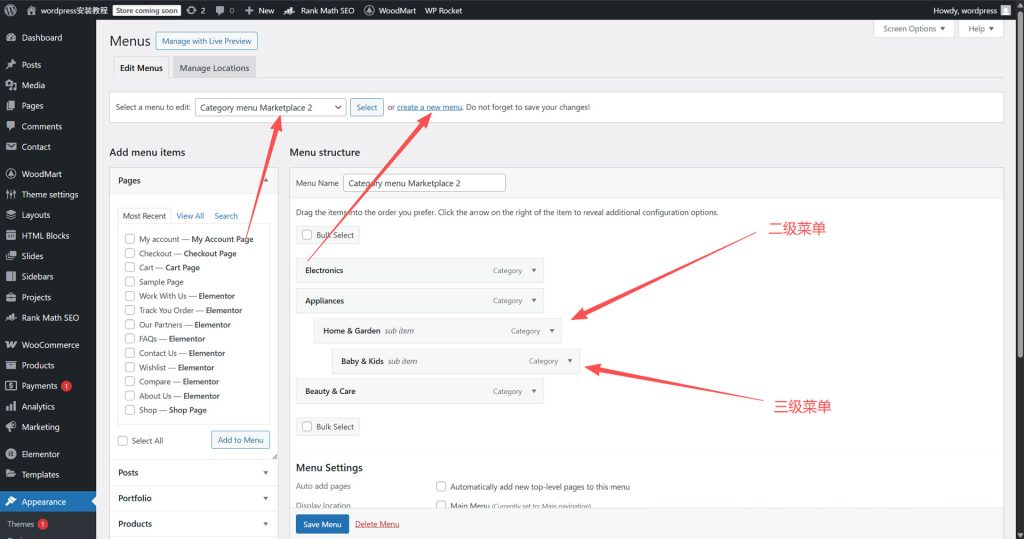Check the Sample Page checkbox
This screenshot has height=539, width=1024.
(x=130, y=282)
